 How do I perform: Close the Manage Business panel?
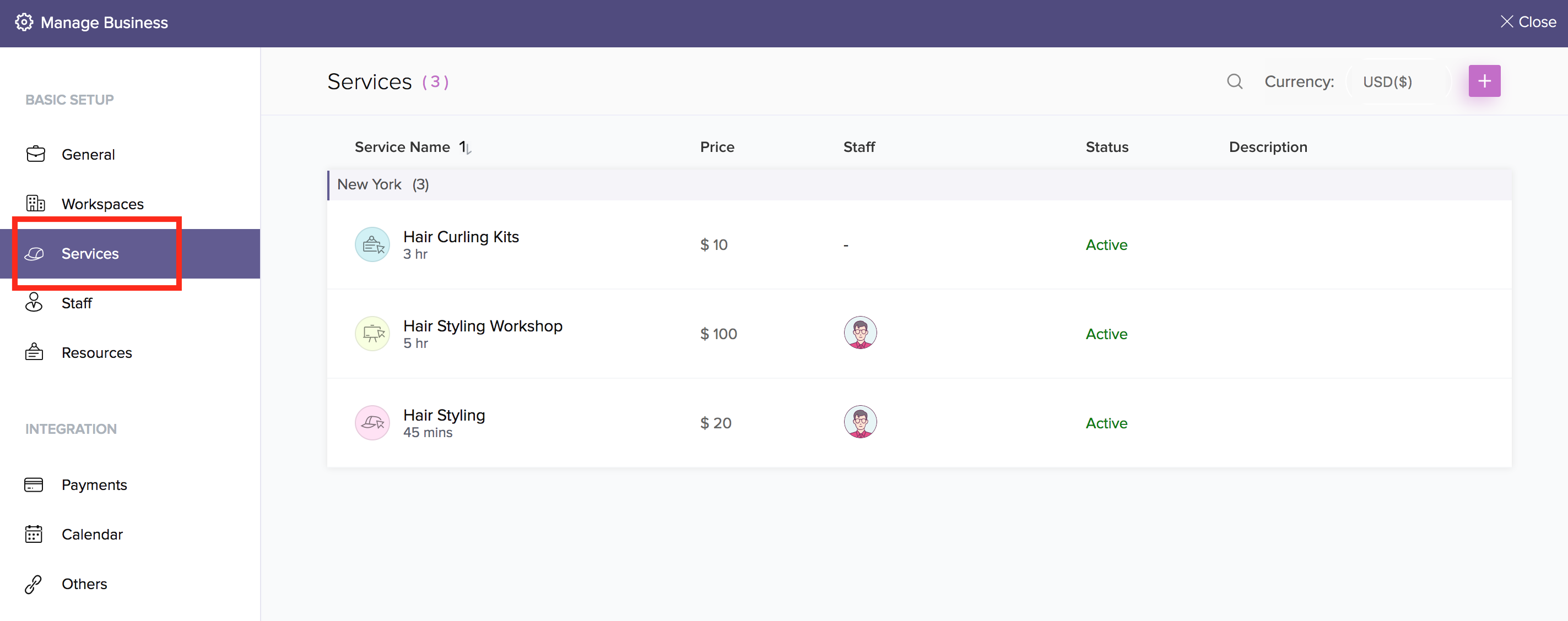pos(1528,22)
